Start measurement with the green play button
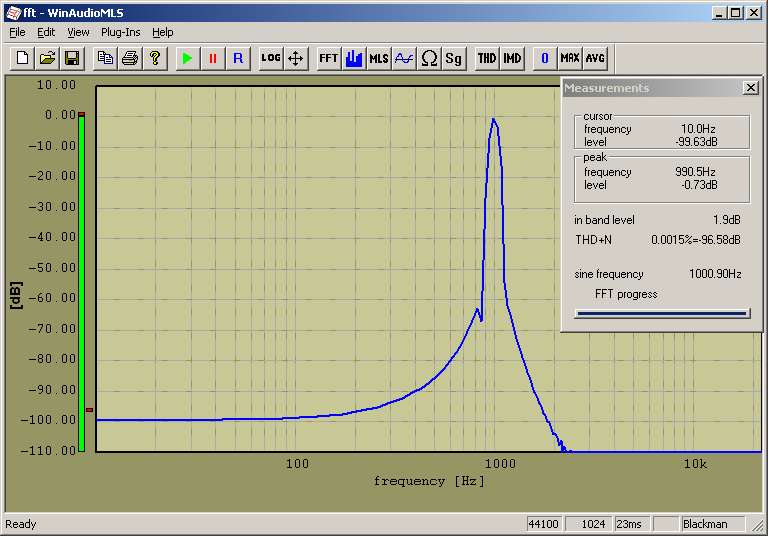This screenshot has height=536, width=768. (187, 58)
